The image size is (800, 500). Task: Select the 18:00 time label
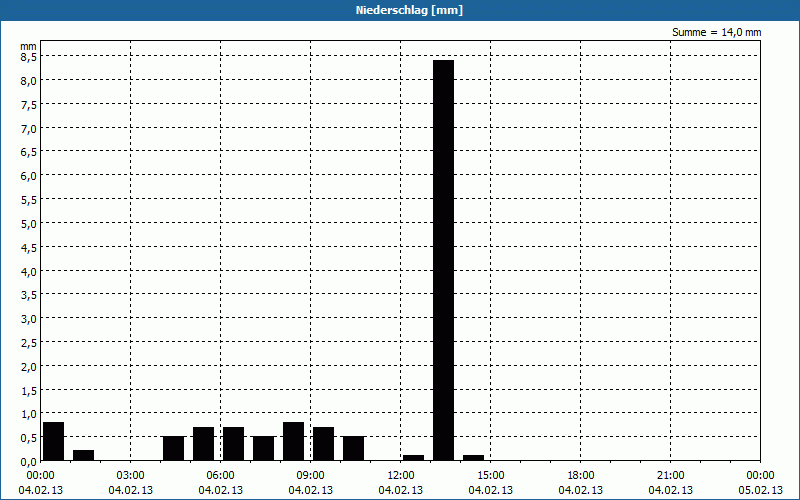coord(581,476)
